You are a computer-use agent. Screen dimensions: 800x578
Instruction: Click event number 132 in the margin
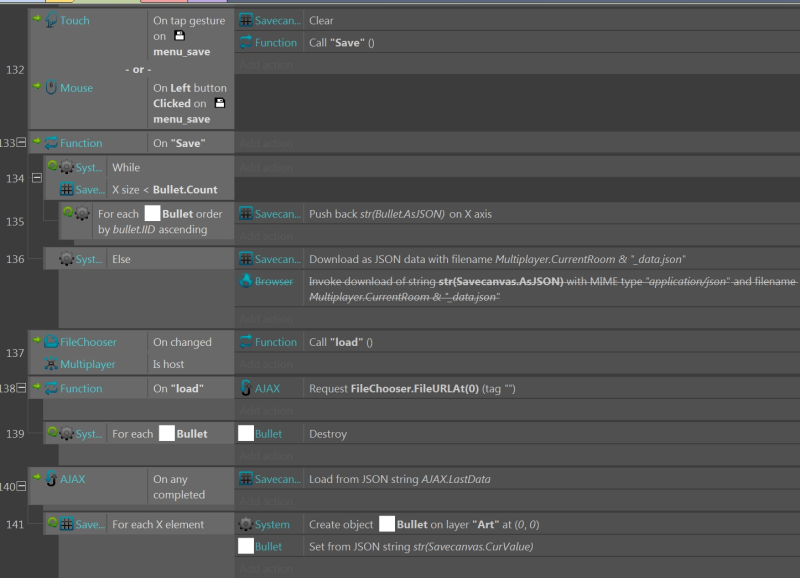point(15,70)
